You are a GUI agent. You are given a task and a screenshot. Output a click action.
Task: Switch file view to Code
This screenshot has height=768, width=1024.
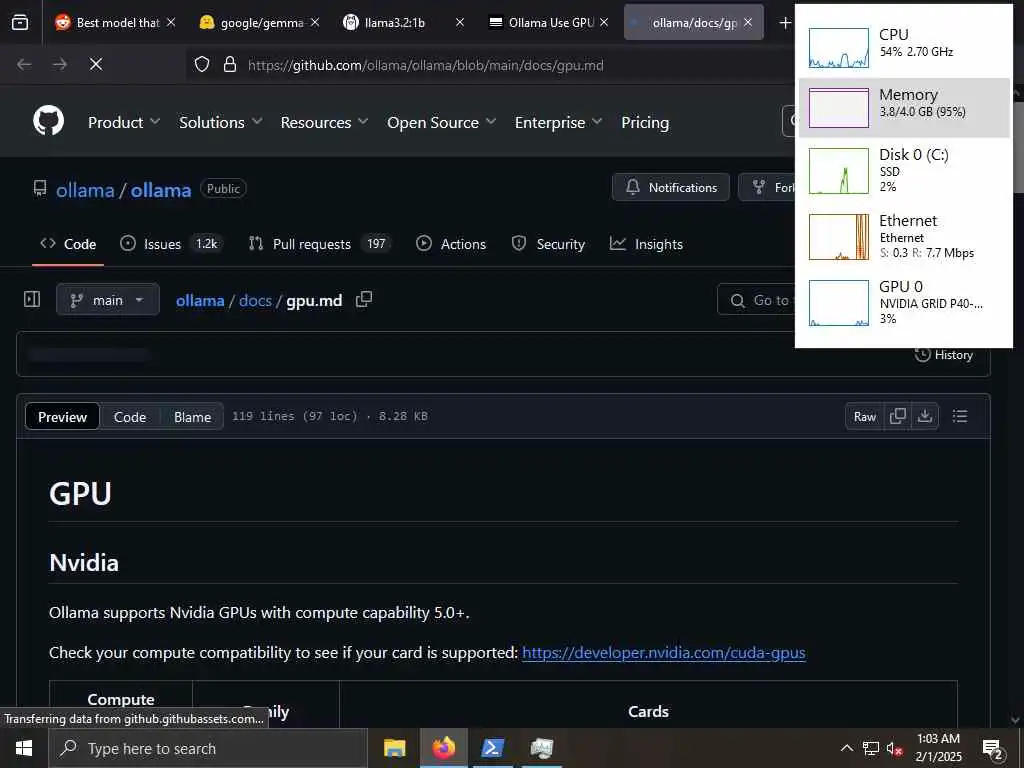pyautogui.click(x=130, y=417)
